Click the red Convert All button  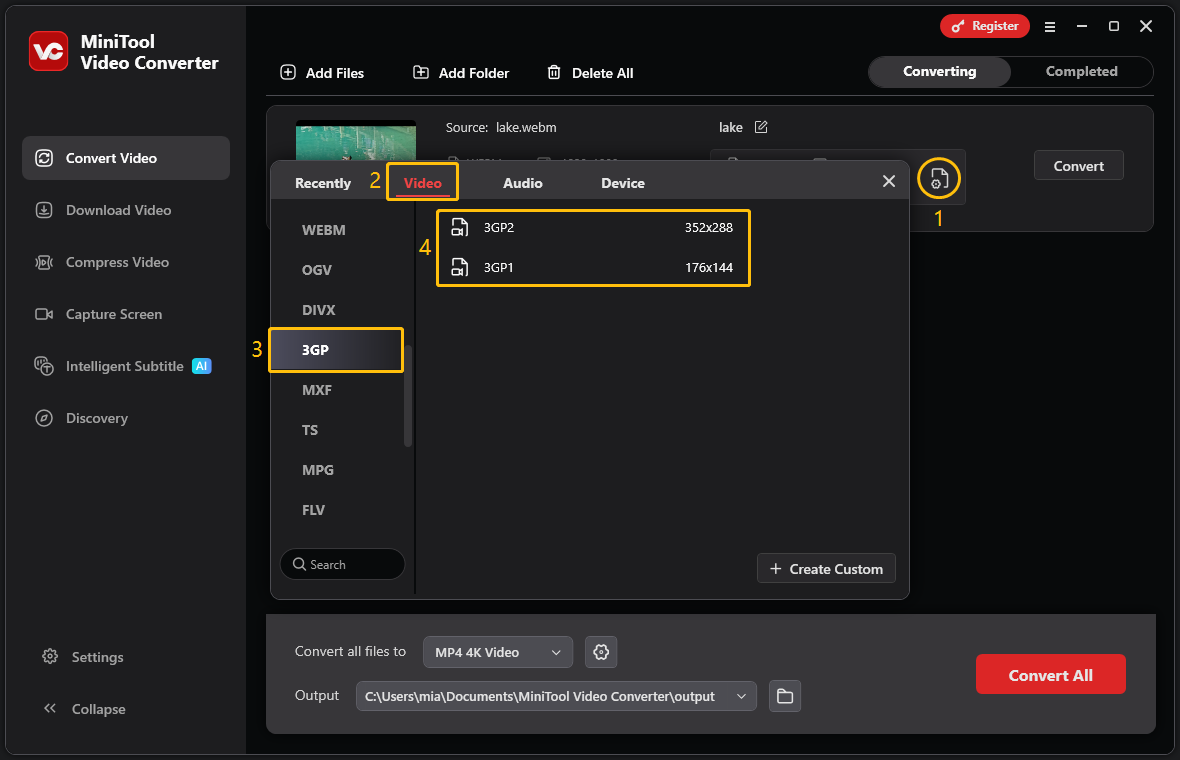click(1051, 675)
